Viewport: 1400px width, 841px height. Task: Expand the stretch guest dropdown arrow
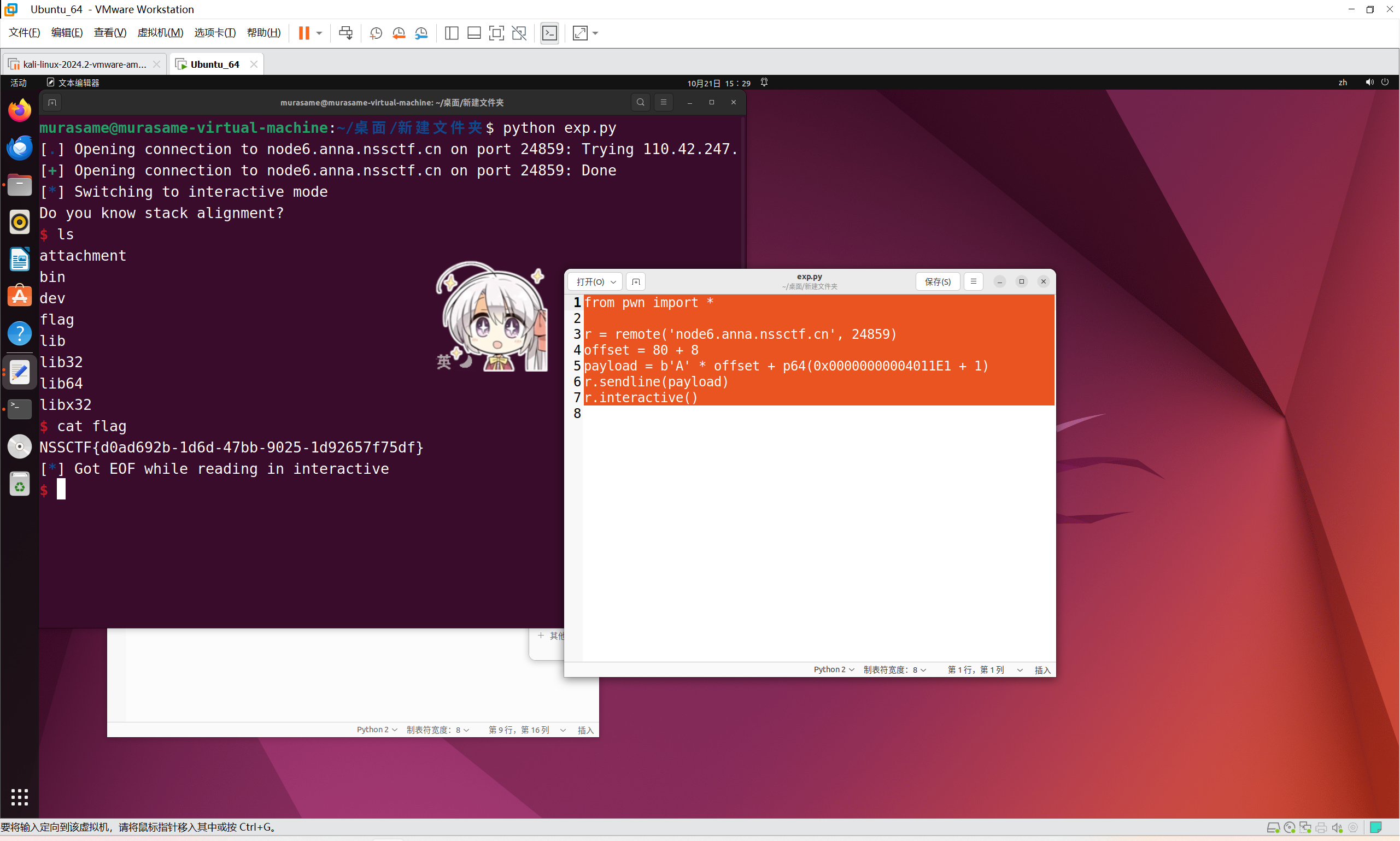(x=595, y=33)
